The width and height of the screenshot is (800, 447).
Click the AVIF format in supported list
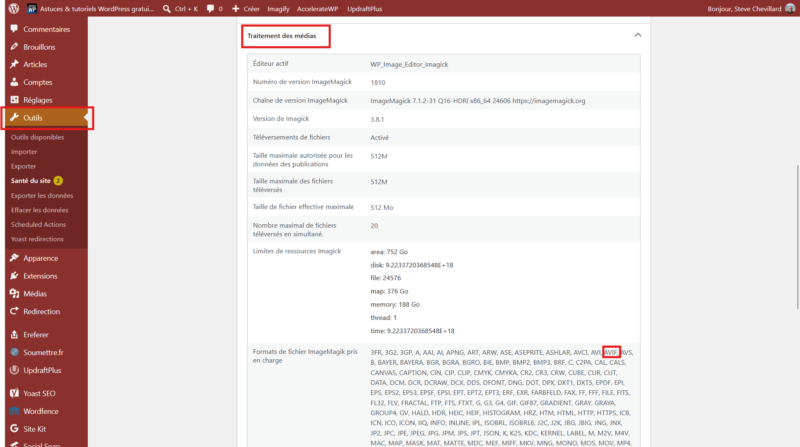point(611,352)
